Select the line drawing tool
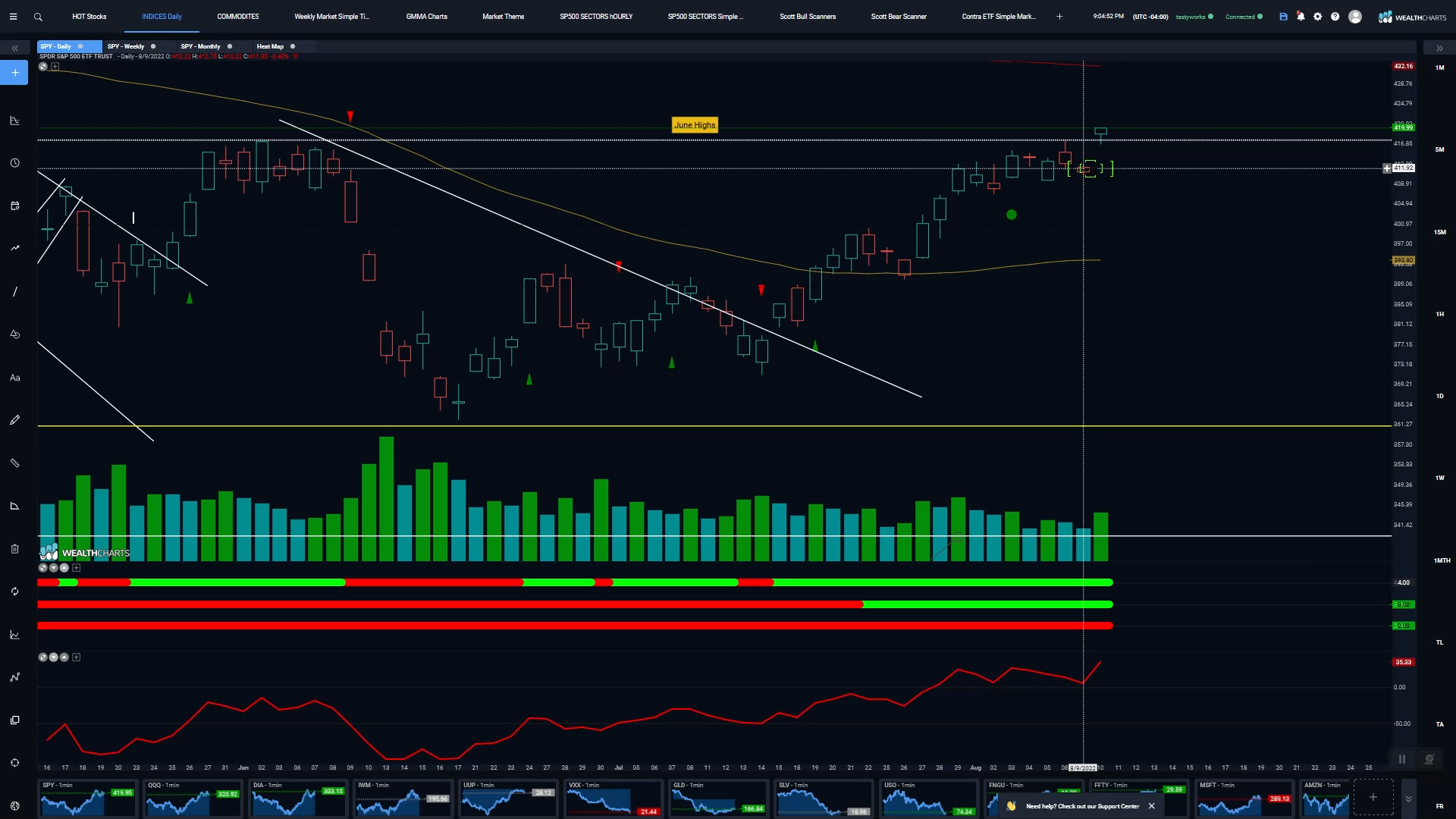 14,291
